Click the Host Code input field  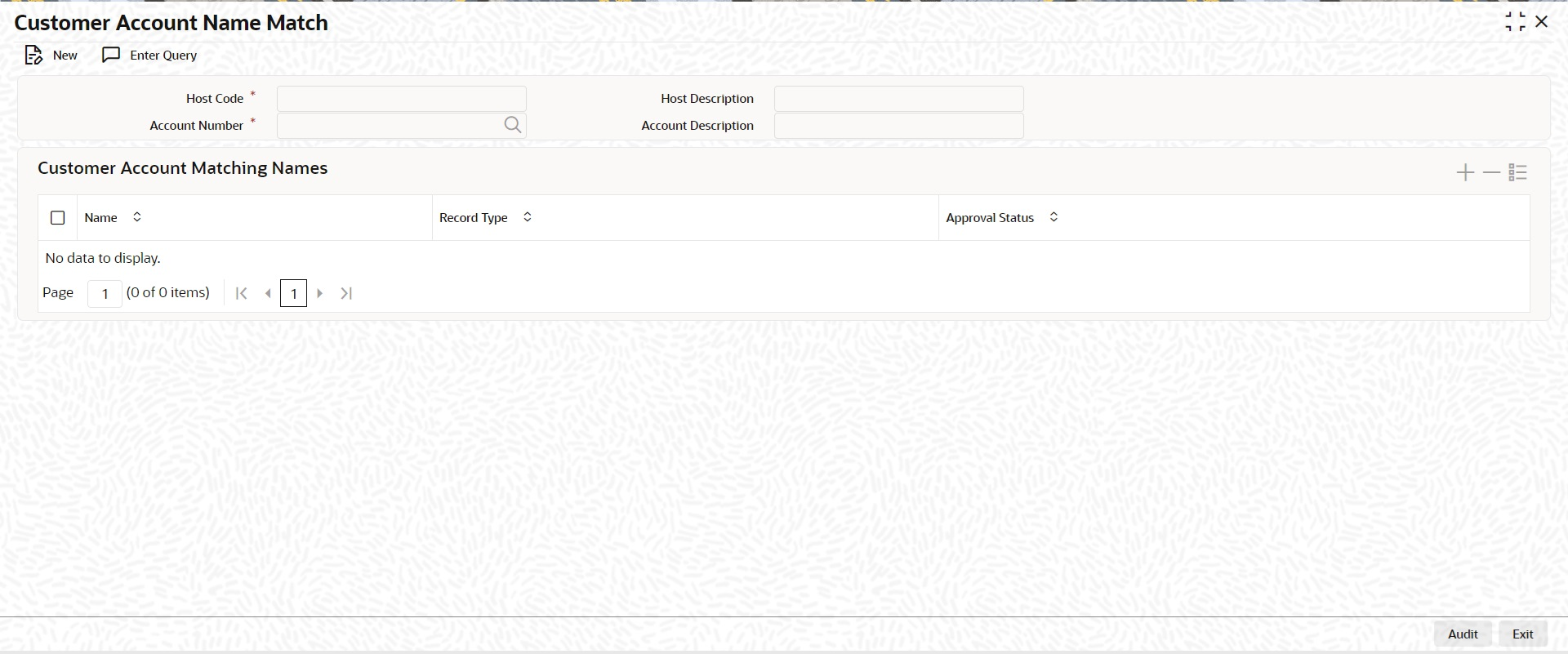pyautogui.click(x=402, y=99)
